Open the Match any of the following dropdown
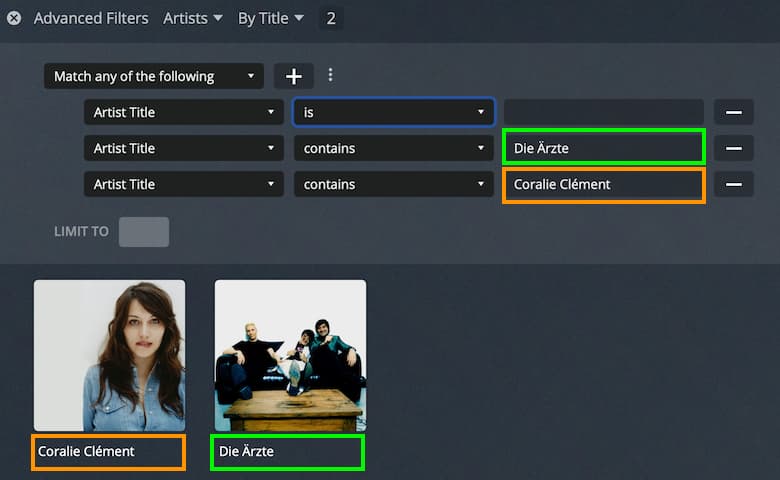The height and width of the screenshot is (480, 780). click(154, 76)
